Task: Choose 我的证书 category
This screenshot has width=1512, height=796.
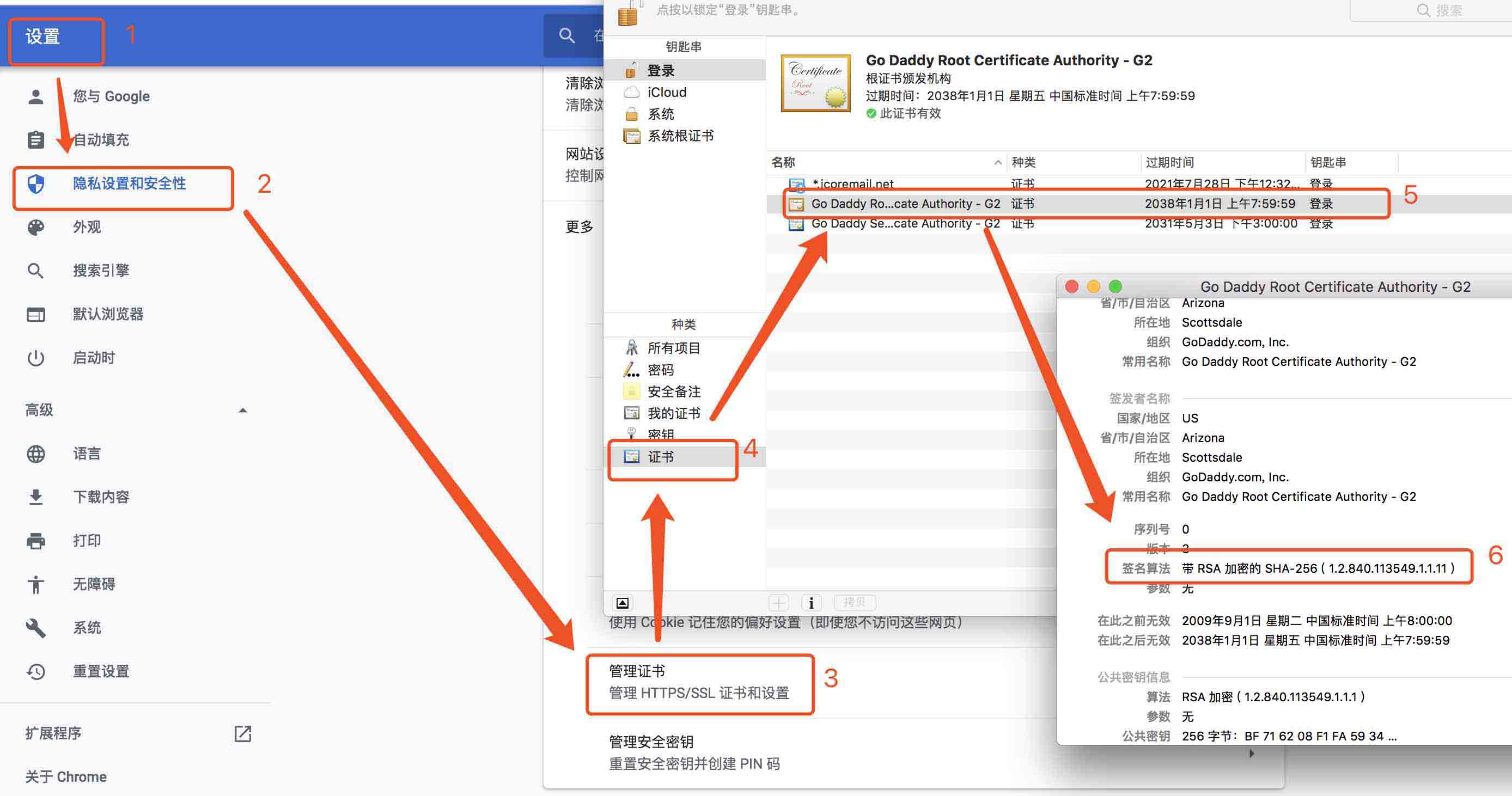Action: [685, 414]
